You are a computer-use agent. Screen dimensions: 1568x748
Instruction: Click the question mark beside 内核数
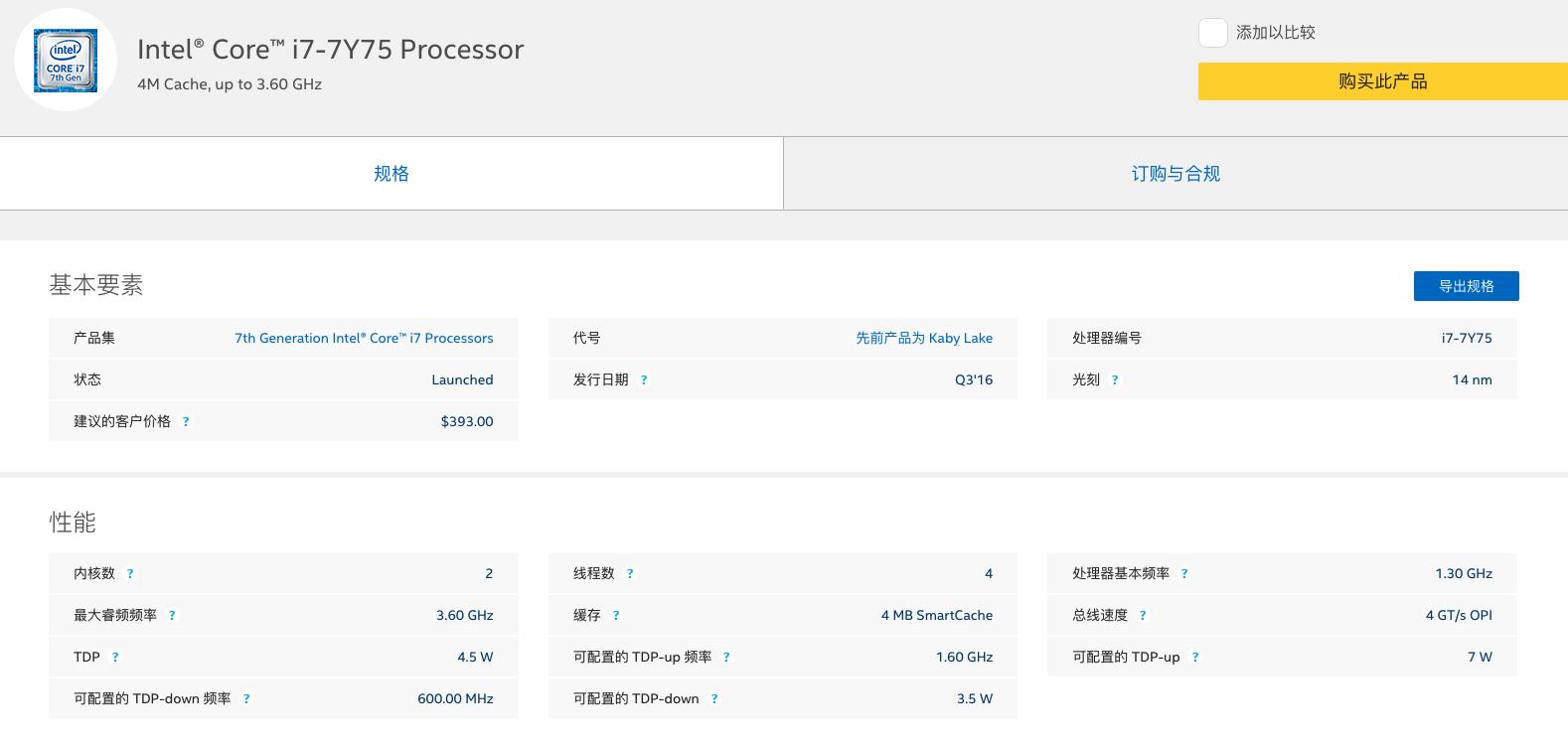[130, 574]
